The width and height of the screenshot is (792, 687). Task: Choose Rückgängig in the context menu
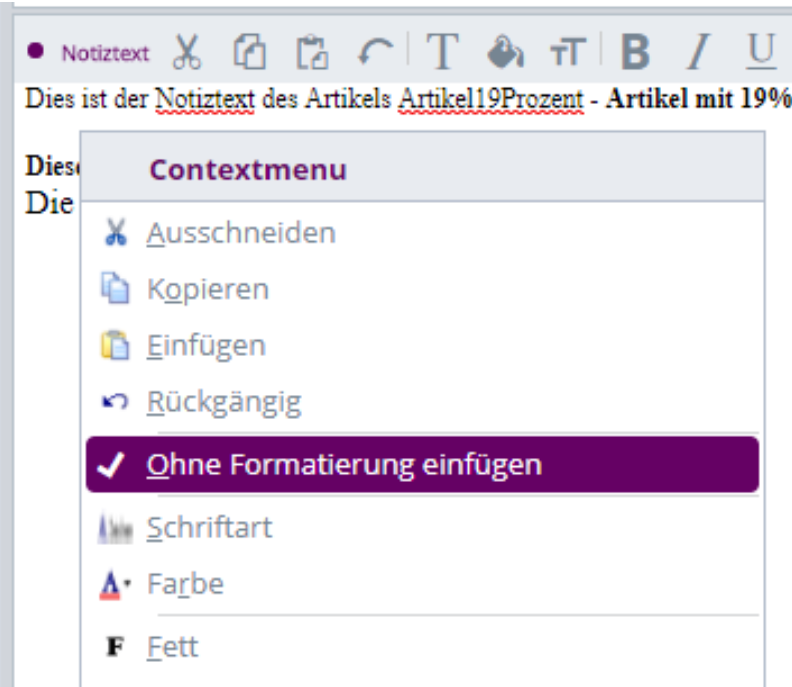point(223,403)
